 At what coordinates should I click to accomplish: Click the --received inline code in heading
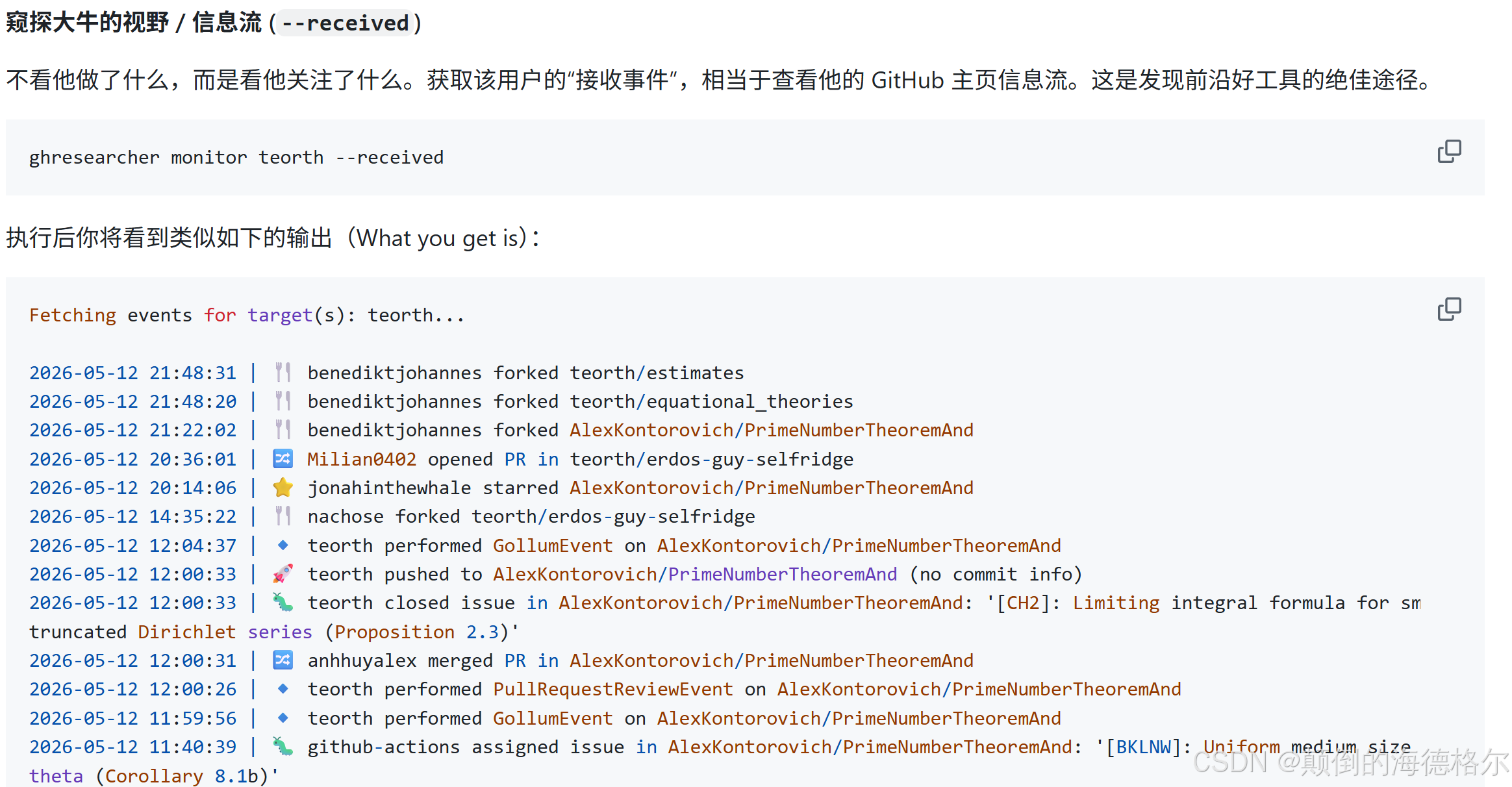point(346,23)
